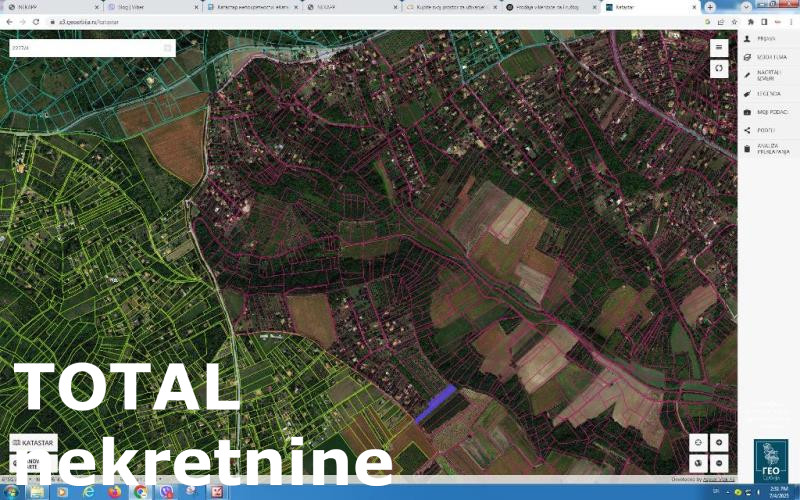Open the browser extensions puzzle icon
Viewport: 800px width, 500px height.
pos(751,22)
